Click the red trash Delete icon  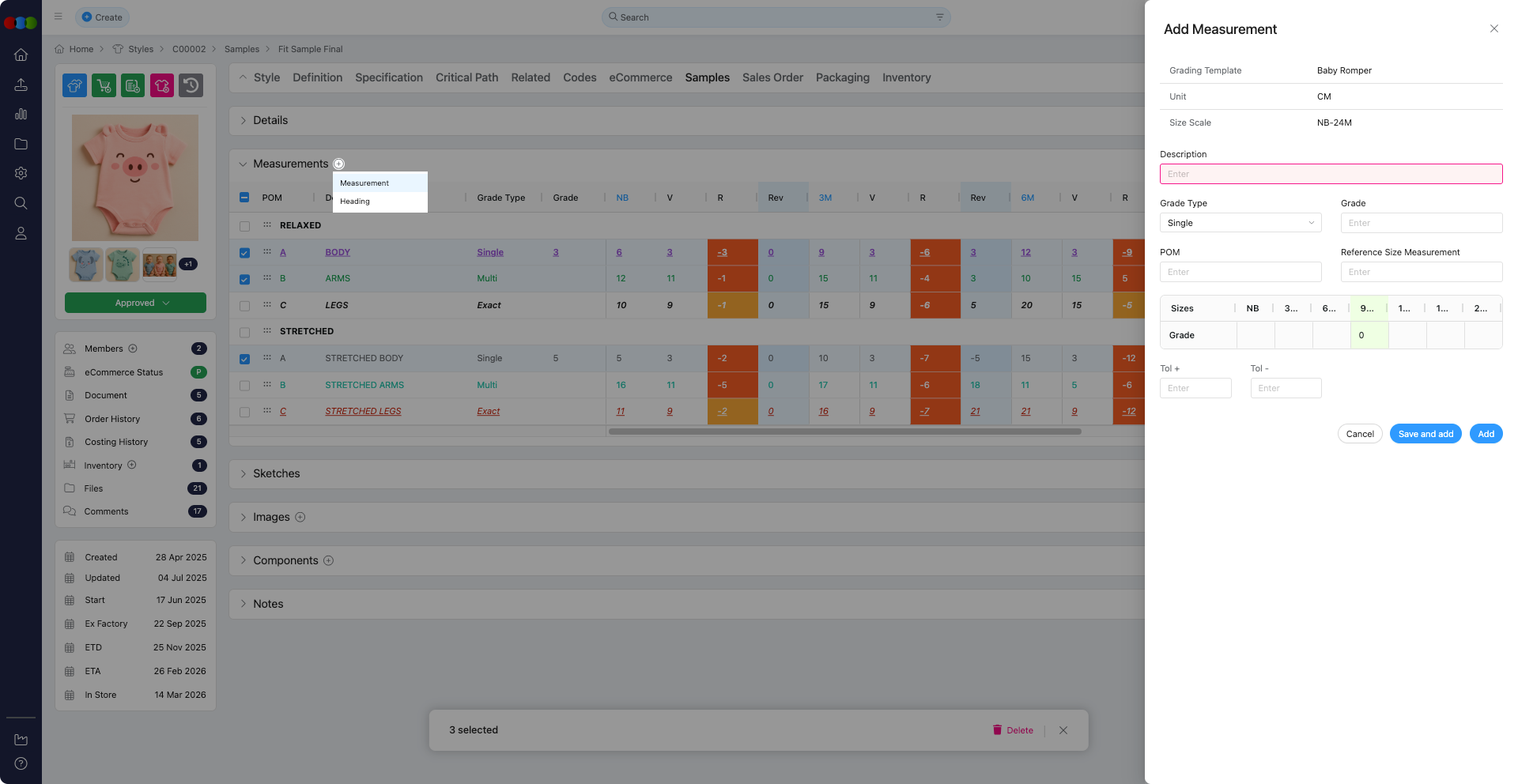pos(997,730)
